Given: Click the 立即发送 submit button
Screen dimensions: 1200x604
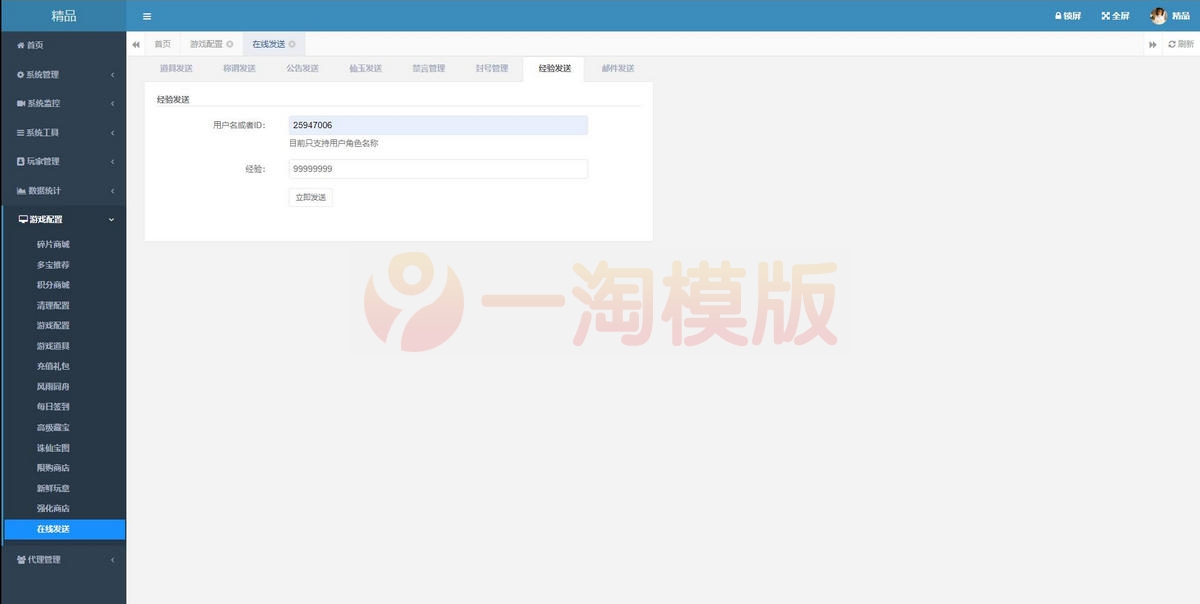Looking at the screenshot, I should coord(310,197).
